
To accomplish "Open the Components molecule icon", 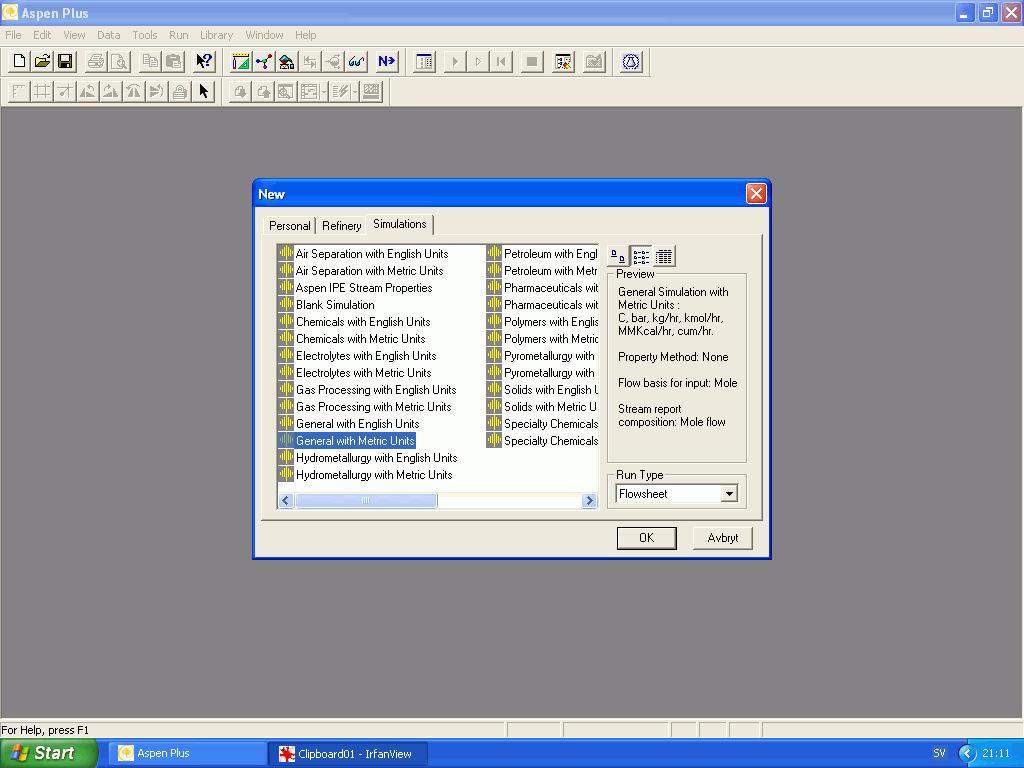I will (264, 61).
